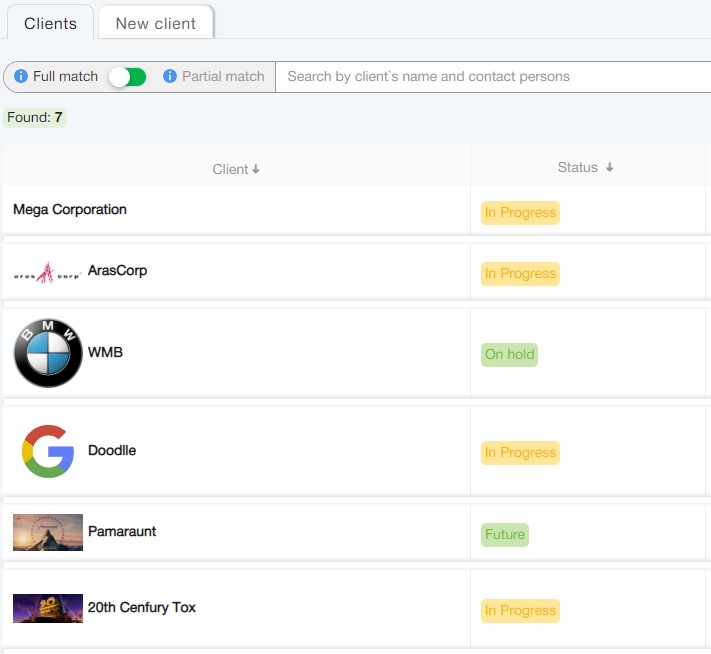The width and height of the screenshot is (711, 654).
Task: Click the Google logo for Doodlle
Action: (48, 451)
